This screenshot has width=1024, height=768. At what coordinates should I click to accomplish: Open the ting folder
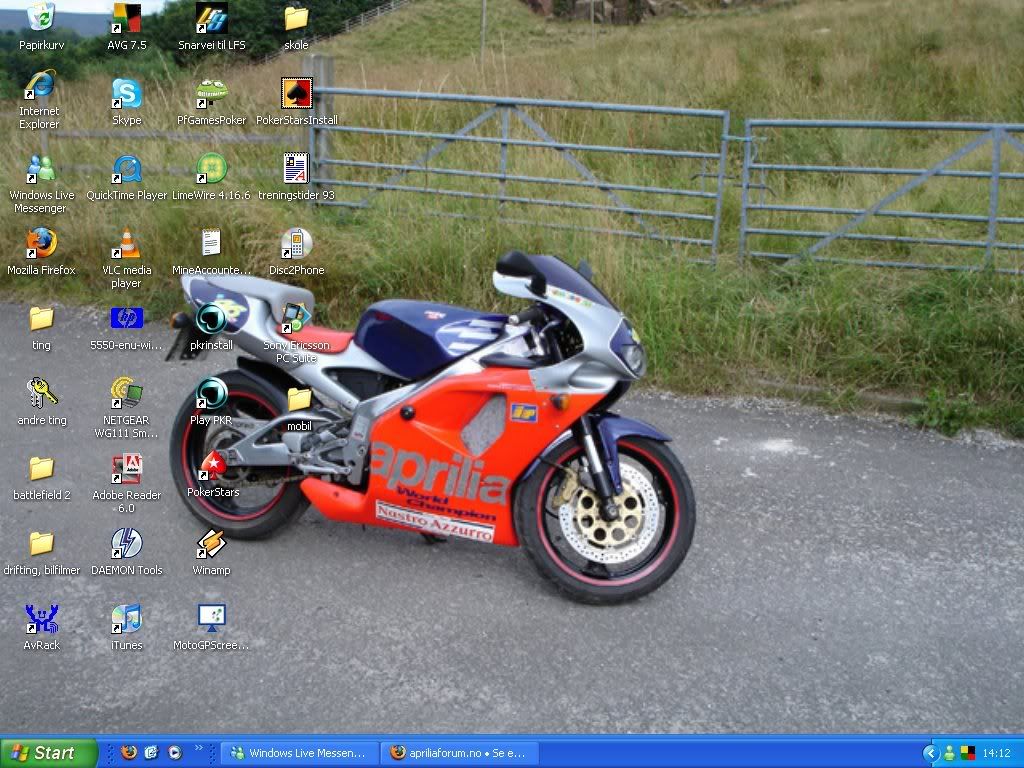click(41, 318)
